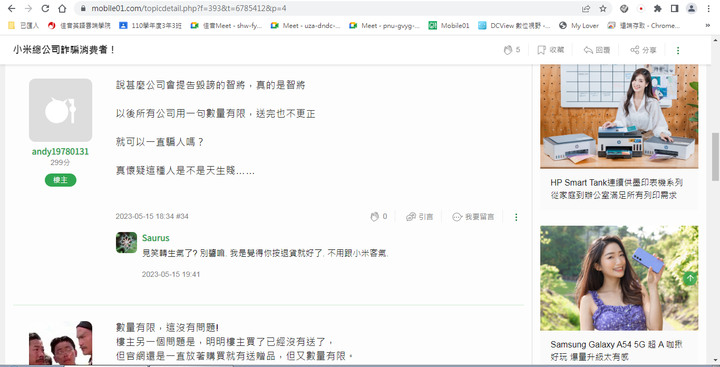Clap for post #34 showing 0

[379, 217]
